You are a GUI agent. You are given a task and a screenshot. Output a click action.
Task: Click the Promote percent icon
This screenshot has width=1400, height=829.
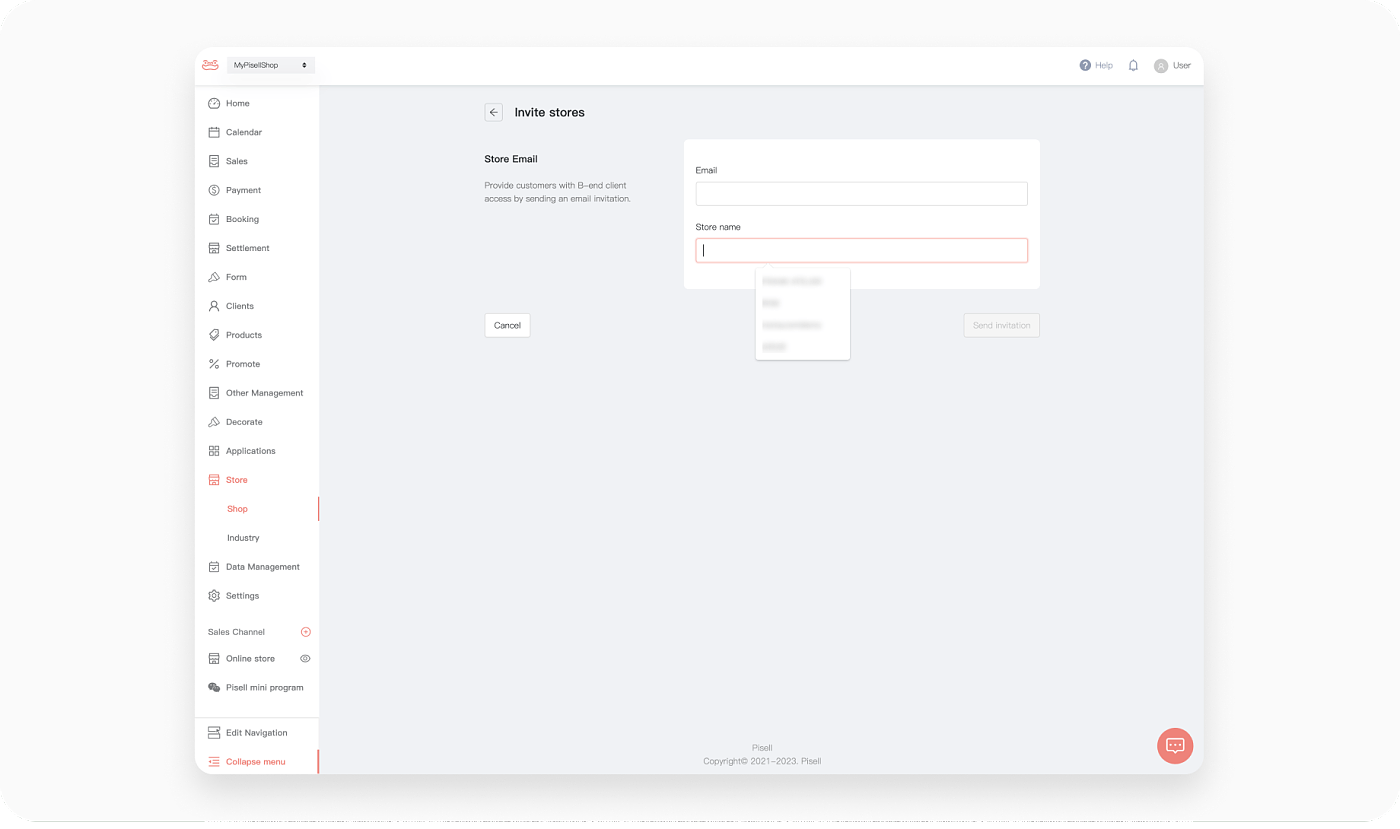(x=214, y=364)
